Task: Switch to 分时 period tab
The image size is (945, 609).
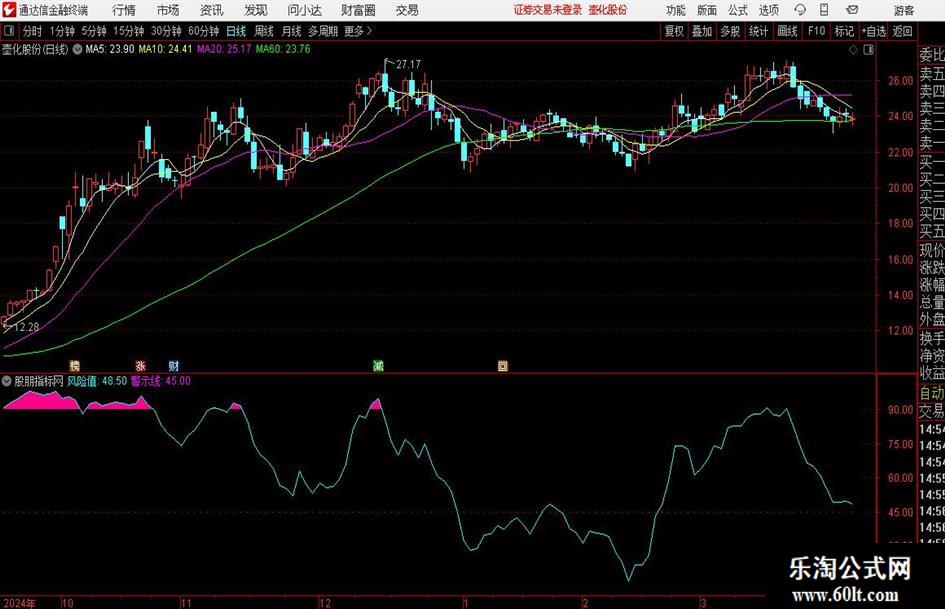Action: click(33, 31)
